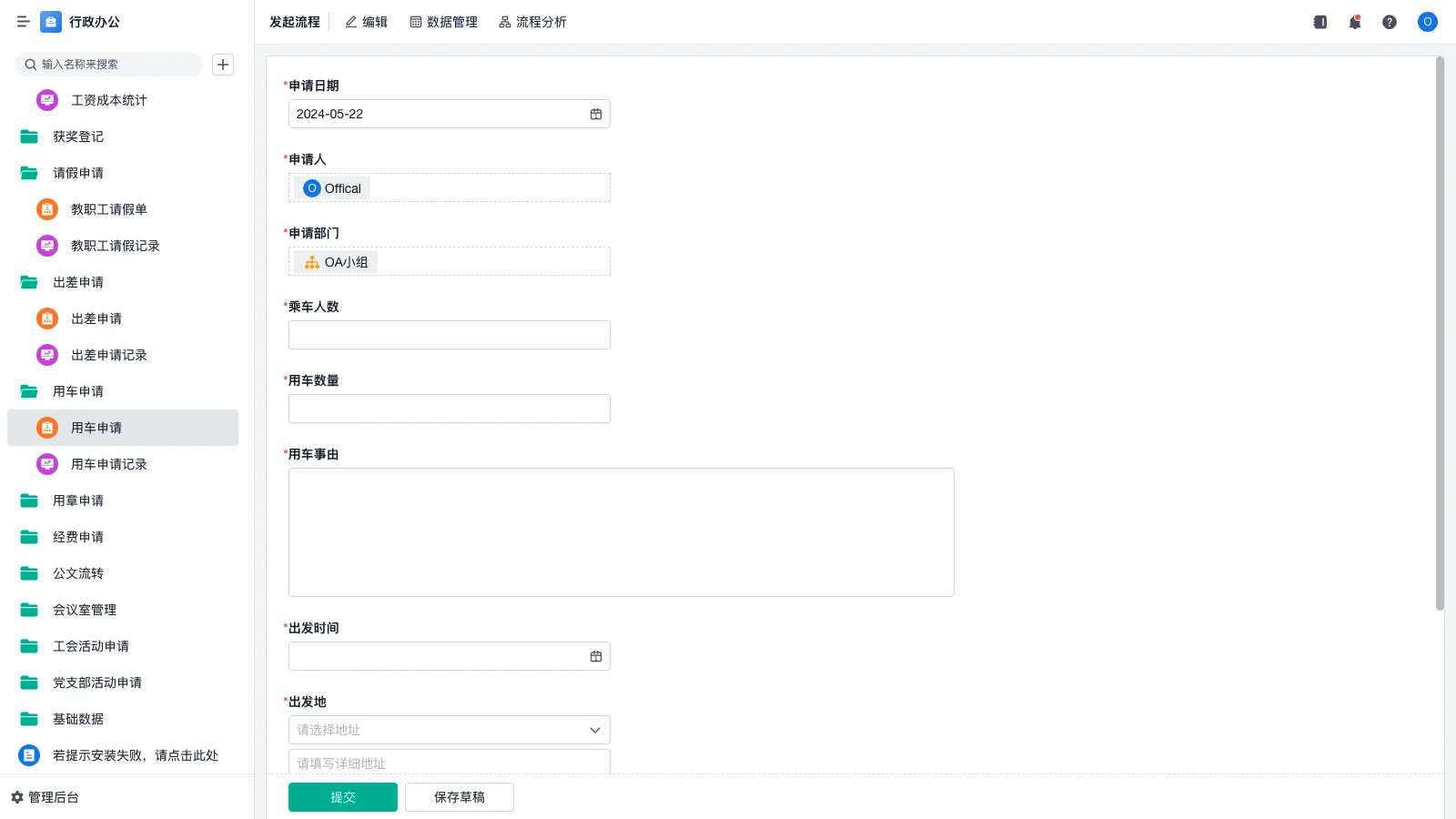The image size is (1456, 819).
Task: Expand the 经费申请 folder
Action: (123, 537)
